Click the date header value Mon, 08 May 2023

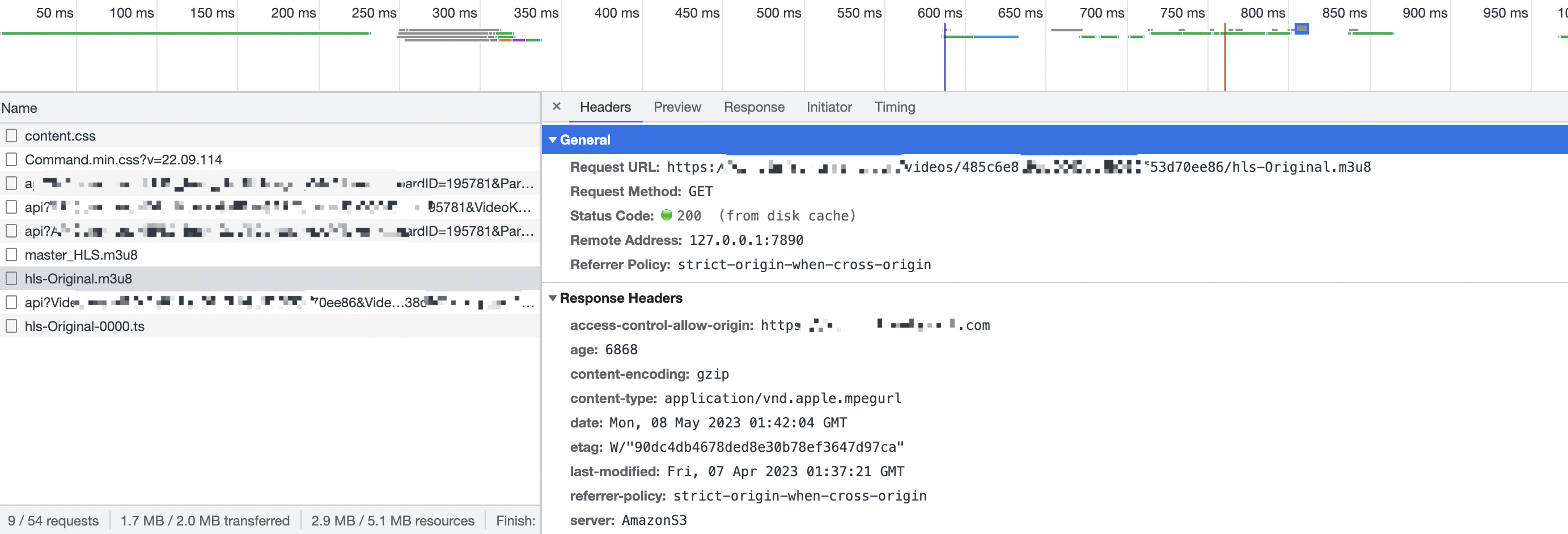[x=728, y=423]
